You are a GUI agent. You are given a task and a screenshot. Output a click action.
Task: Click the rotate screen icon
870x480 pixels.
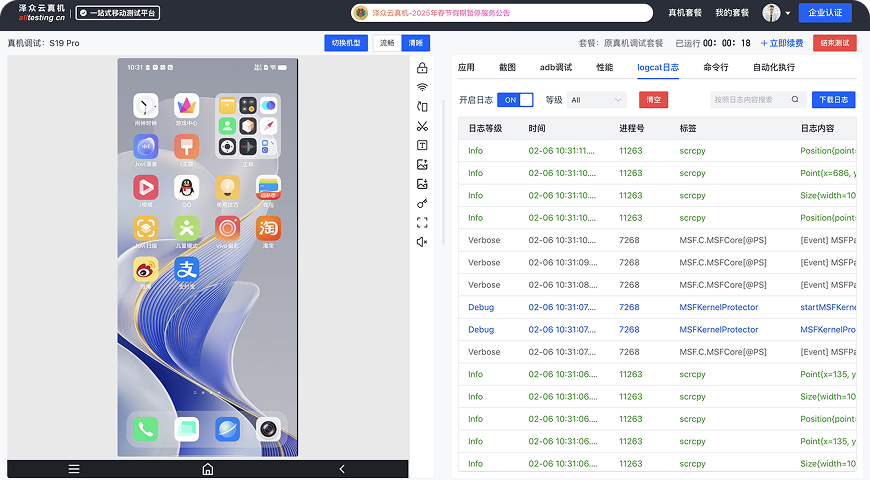[422, 106]
